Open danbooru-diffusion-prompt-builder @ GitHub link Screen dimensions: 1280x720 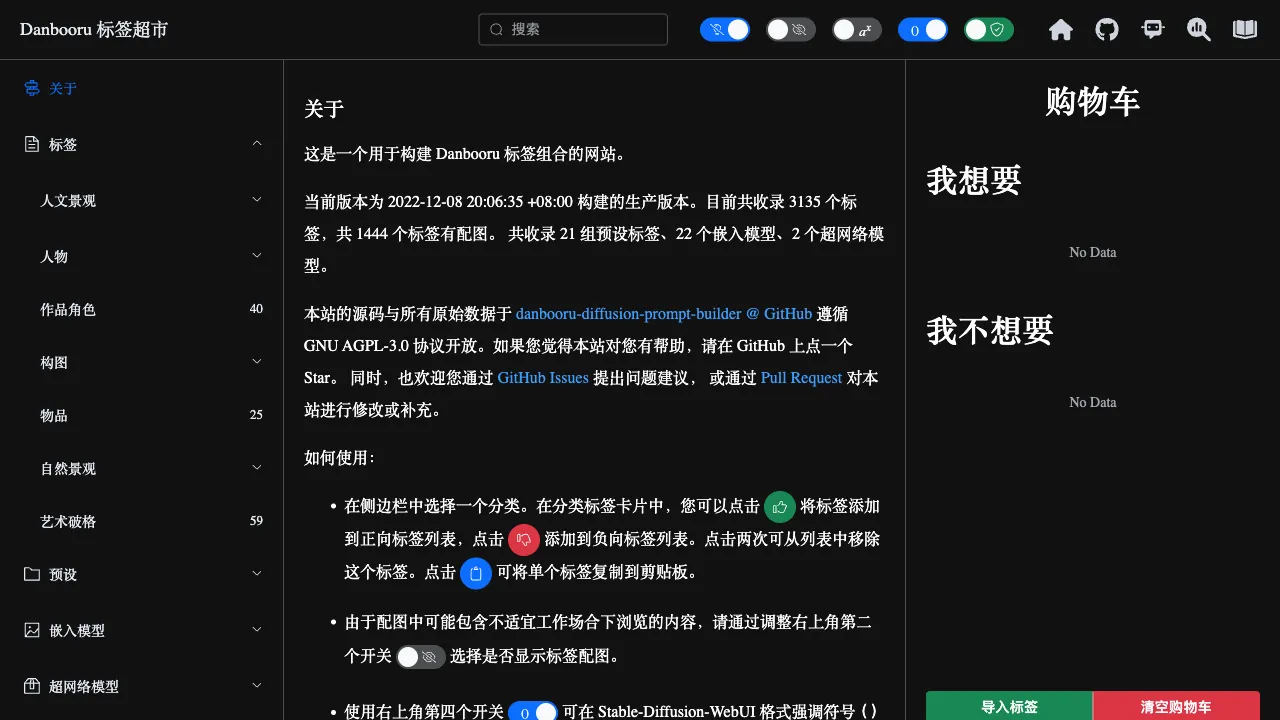pos(664,314)
